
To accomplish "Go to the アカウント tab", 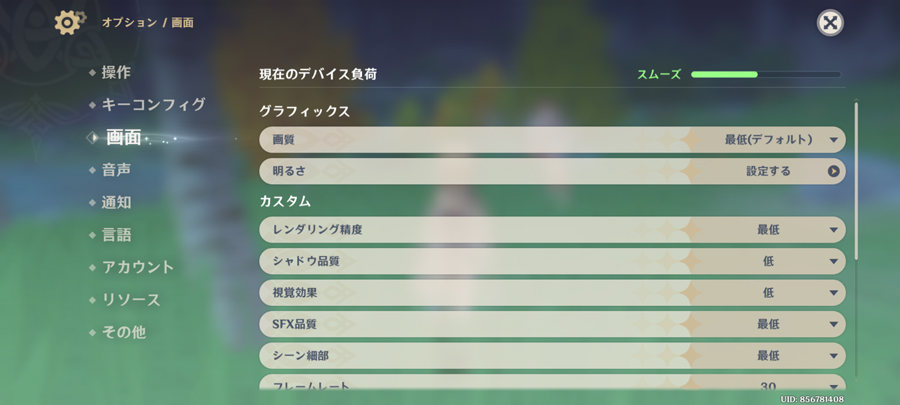I will coord(138,267).
